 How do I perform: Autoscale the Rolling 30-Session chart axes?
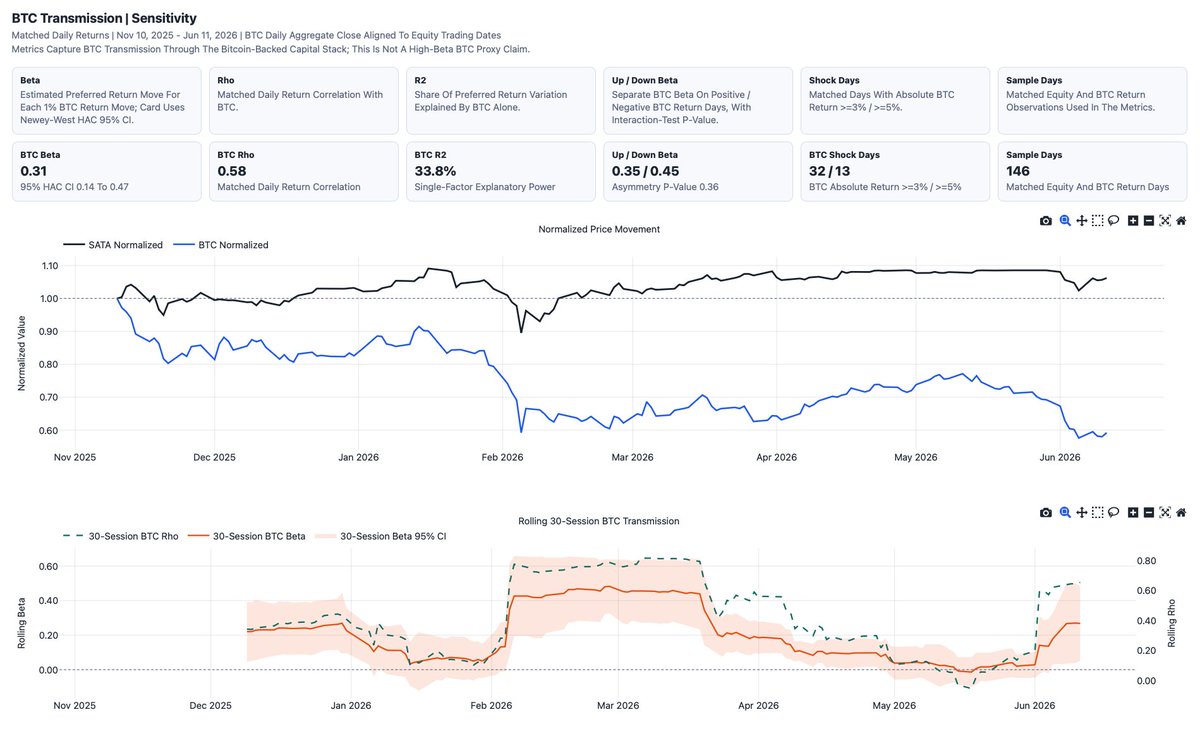pyautogui.click(x=1165, y=512)
